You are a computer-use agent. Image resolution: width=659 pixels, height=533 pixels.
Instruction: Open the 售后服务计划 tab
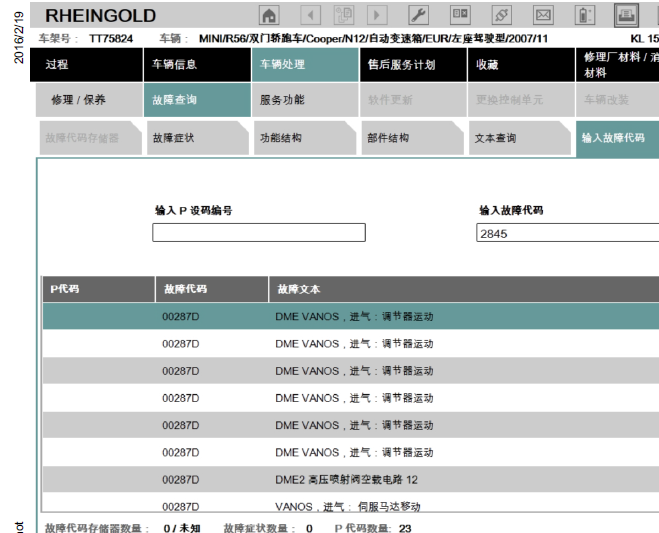(413, 64)
